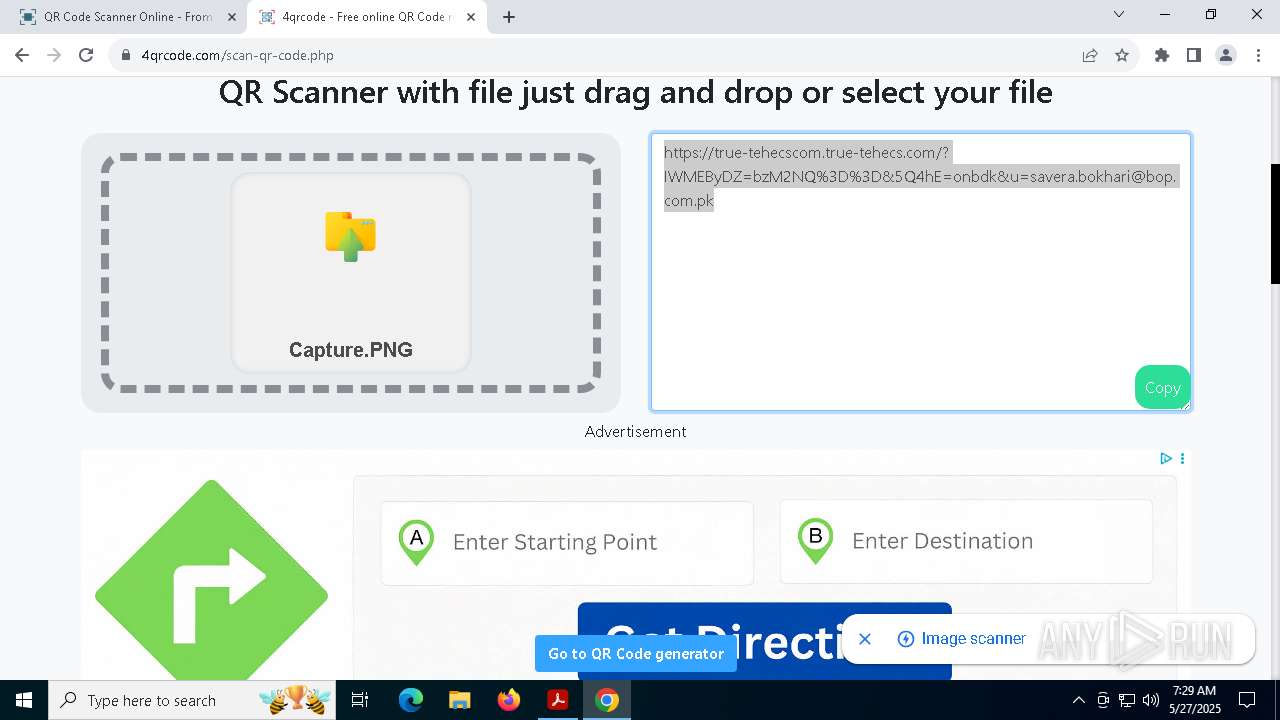Launch Microsoft Edge from the taskbar
Screen dimensions: 1280x720
coord(411,700)
